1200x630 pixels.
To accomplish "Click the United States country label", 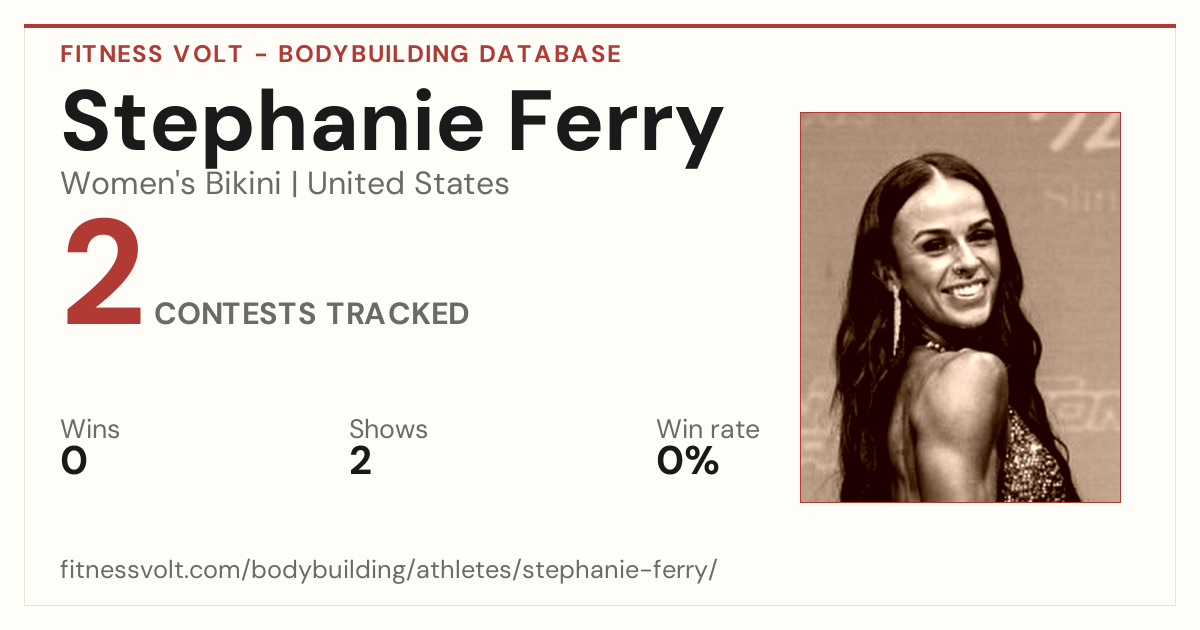I will 408,184.
